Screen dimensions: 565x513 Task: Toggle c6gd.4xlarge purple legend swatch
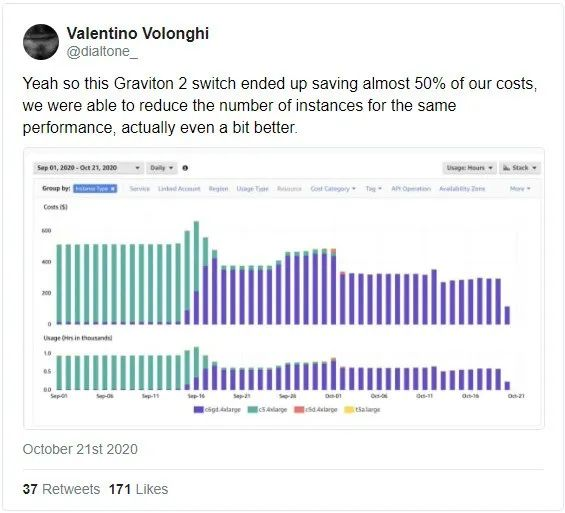click(199, 410)
